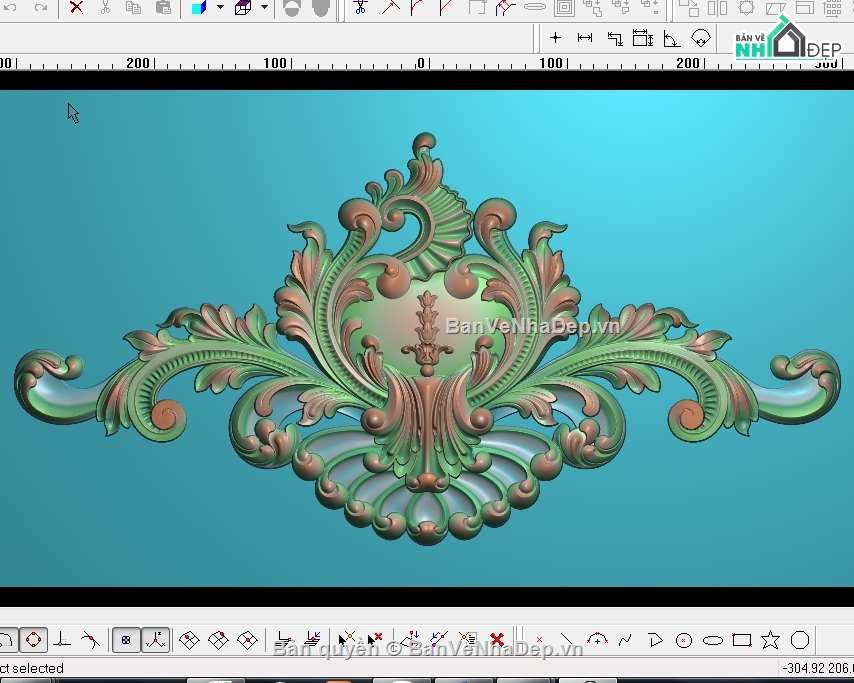Toggle the pressed center-point snap button
854x683 pixels.
coord(126,640)
